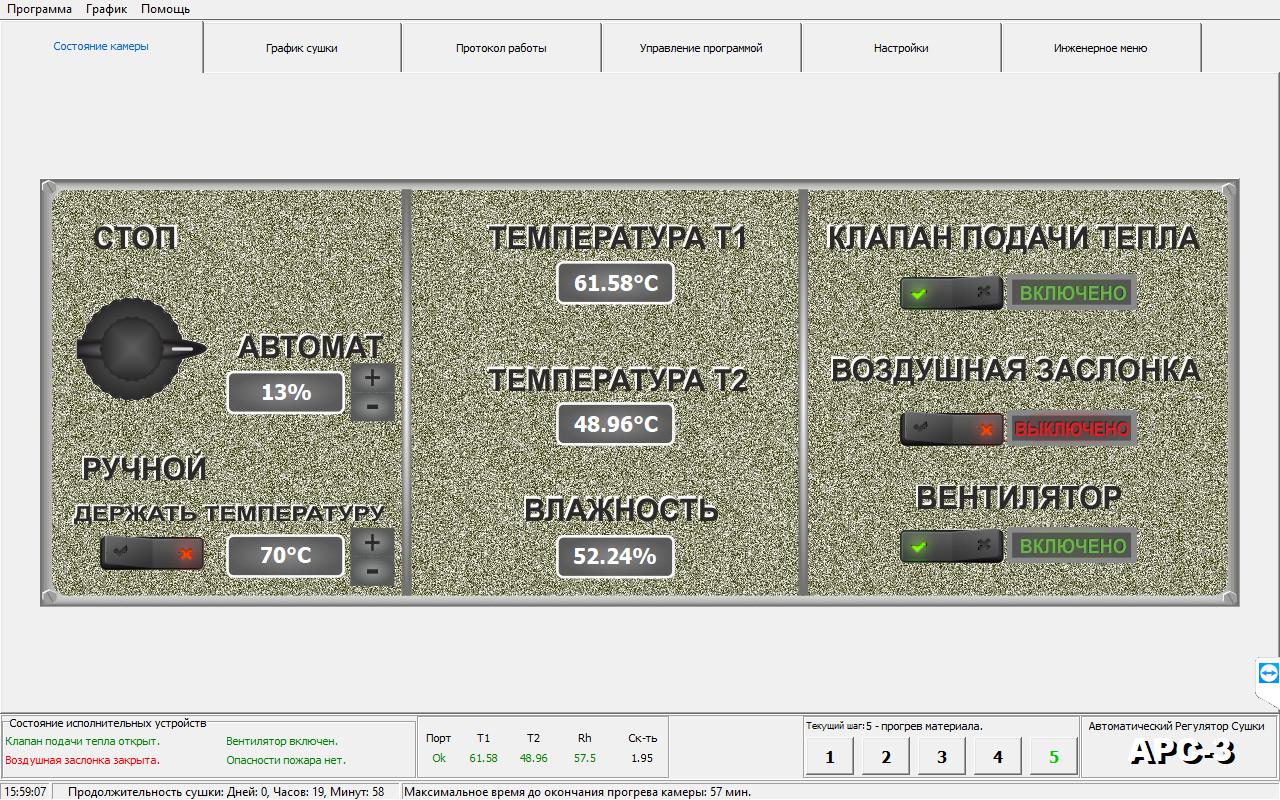Click the T1 table value 61.58
This screenshot has width=1280, height=800.
click(483, 758)
